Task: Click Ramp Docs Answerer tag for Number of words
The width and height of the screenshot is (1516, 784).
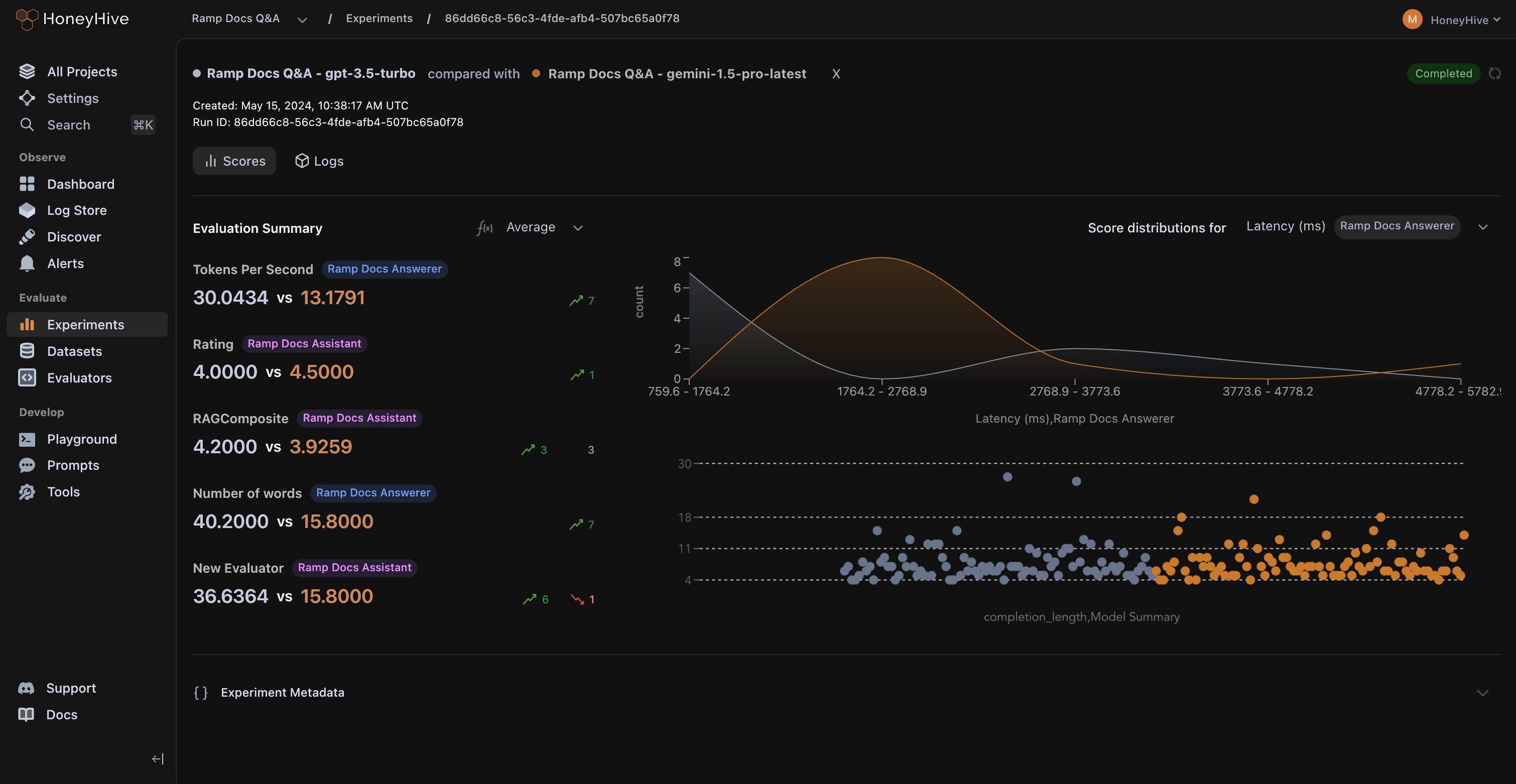Action: pos(373,493)
